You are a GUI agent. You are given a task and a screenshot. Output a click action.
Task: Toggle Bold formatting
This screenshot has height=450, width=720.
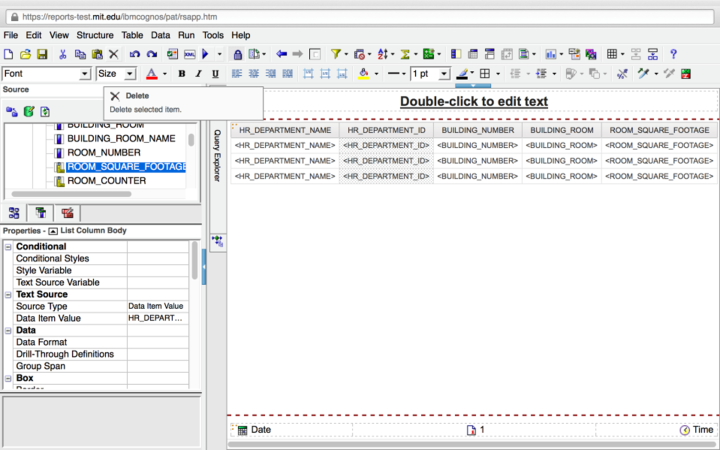point(182,74)
